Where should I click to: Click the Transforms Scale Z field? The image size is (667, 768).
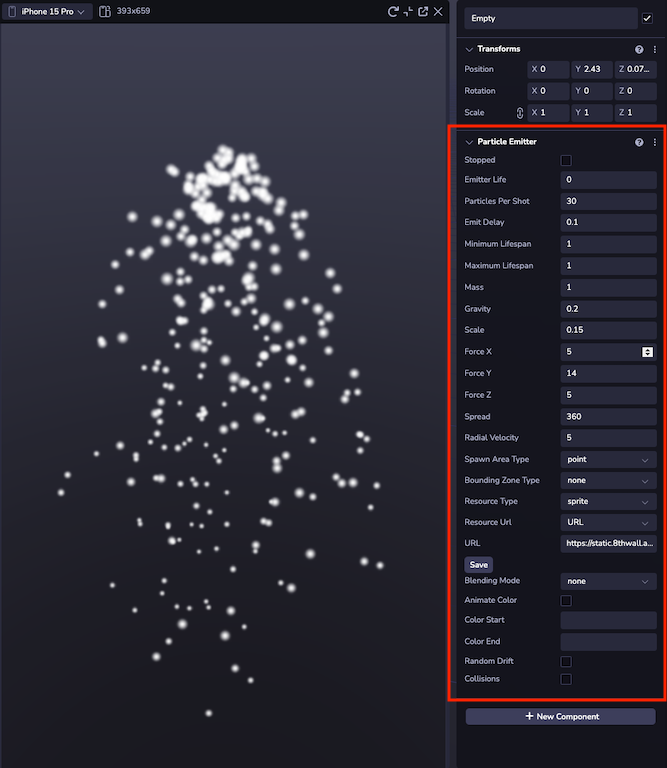pos(635,113)
